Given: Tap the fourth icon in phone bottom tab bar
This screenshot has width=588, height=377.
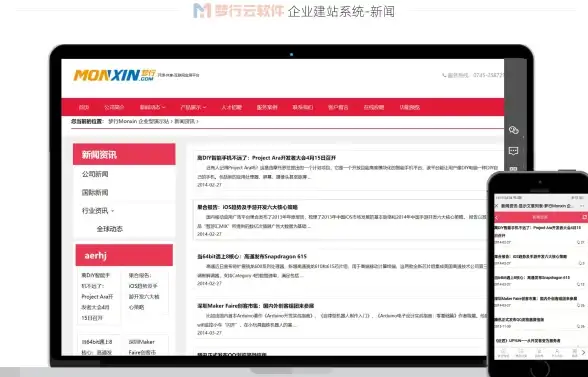Looking at the screenshot, I should click(557, 353).
